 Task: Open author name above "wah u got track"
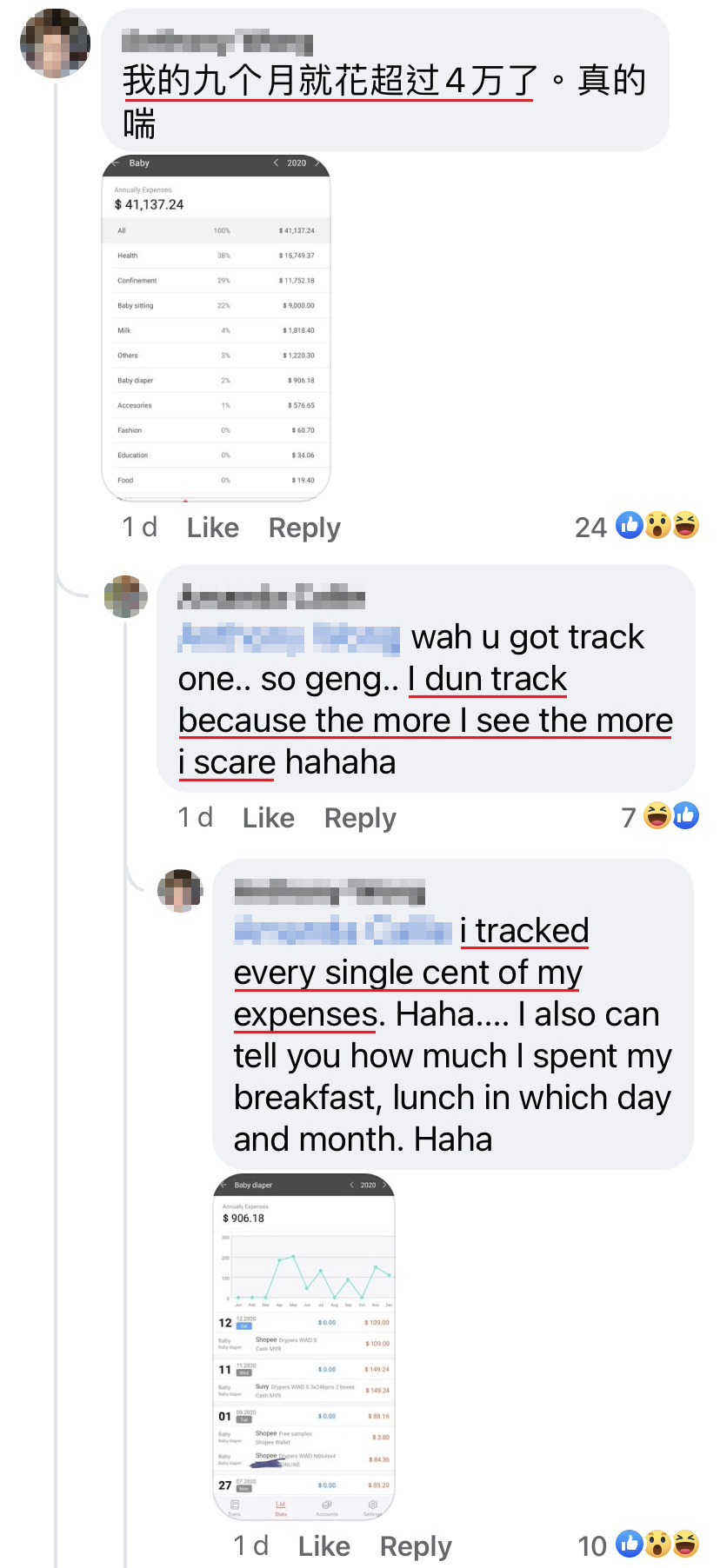click(270, 597)
